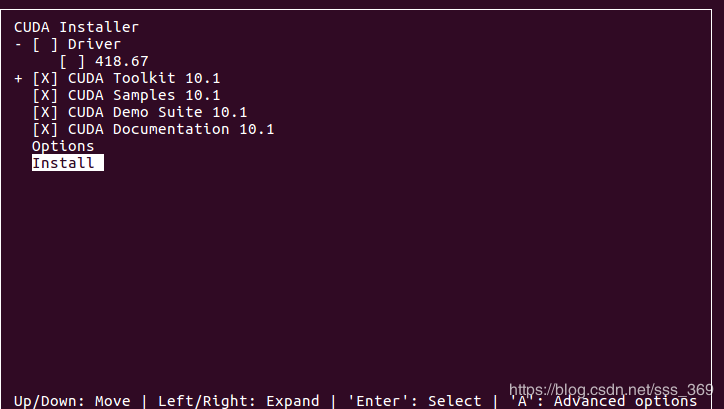Expand the CUDA Toolkit group plus sign

click(x=19, y=78)
